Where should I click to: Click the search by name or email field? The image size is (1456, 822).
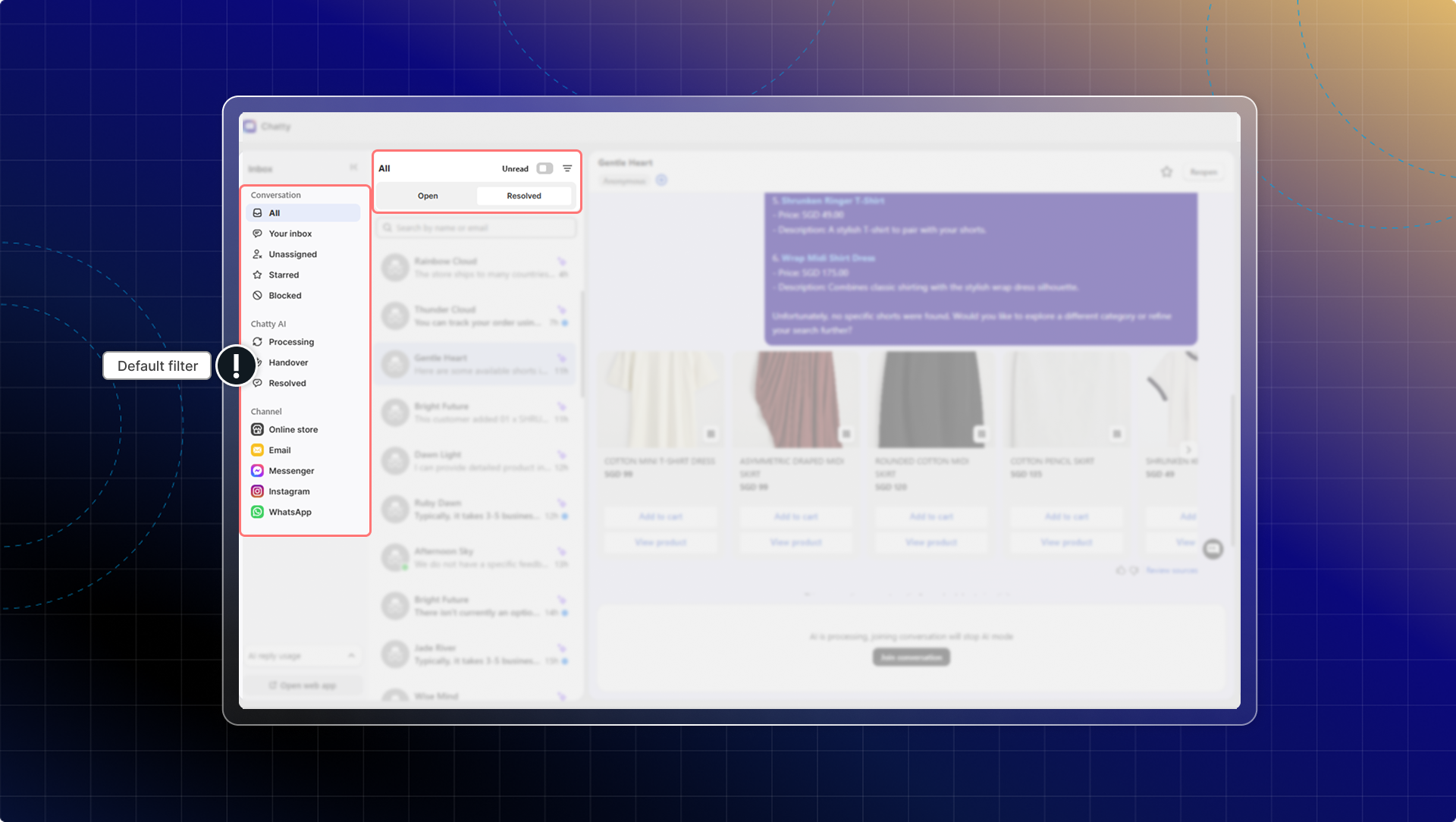point(478,227)
